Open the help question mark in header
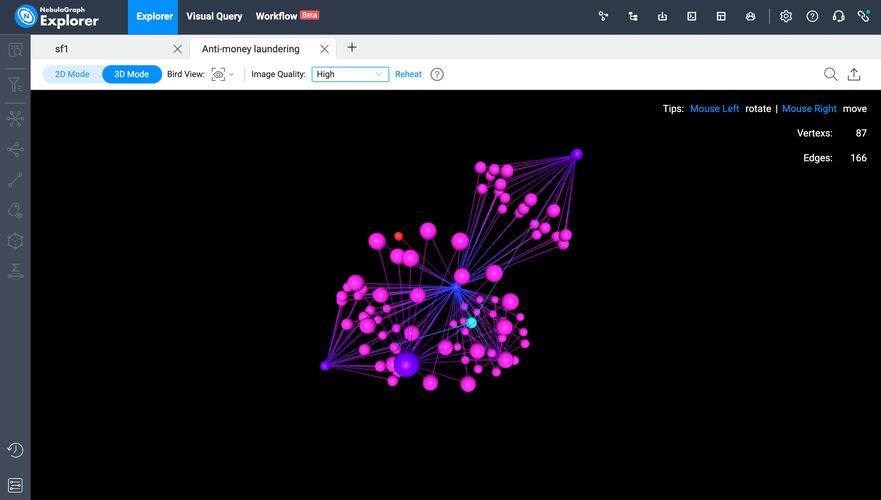Screen dimensions: 881x500 pos(812,16)
